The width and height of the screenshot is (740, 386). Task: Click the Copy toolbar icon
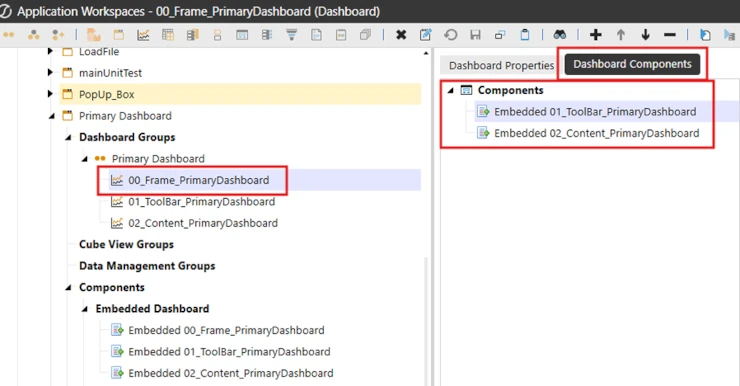(500, 35)
